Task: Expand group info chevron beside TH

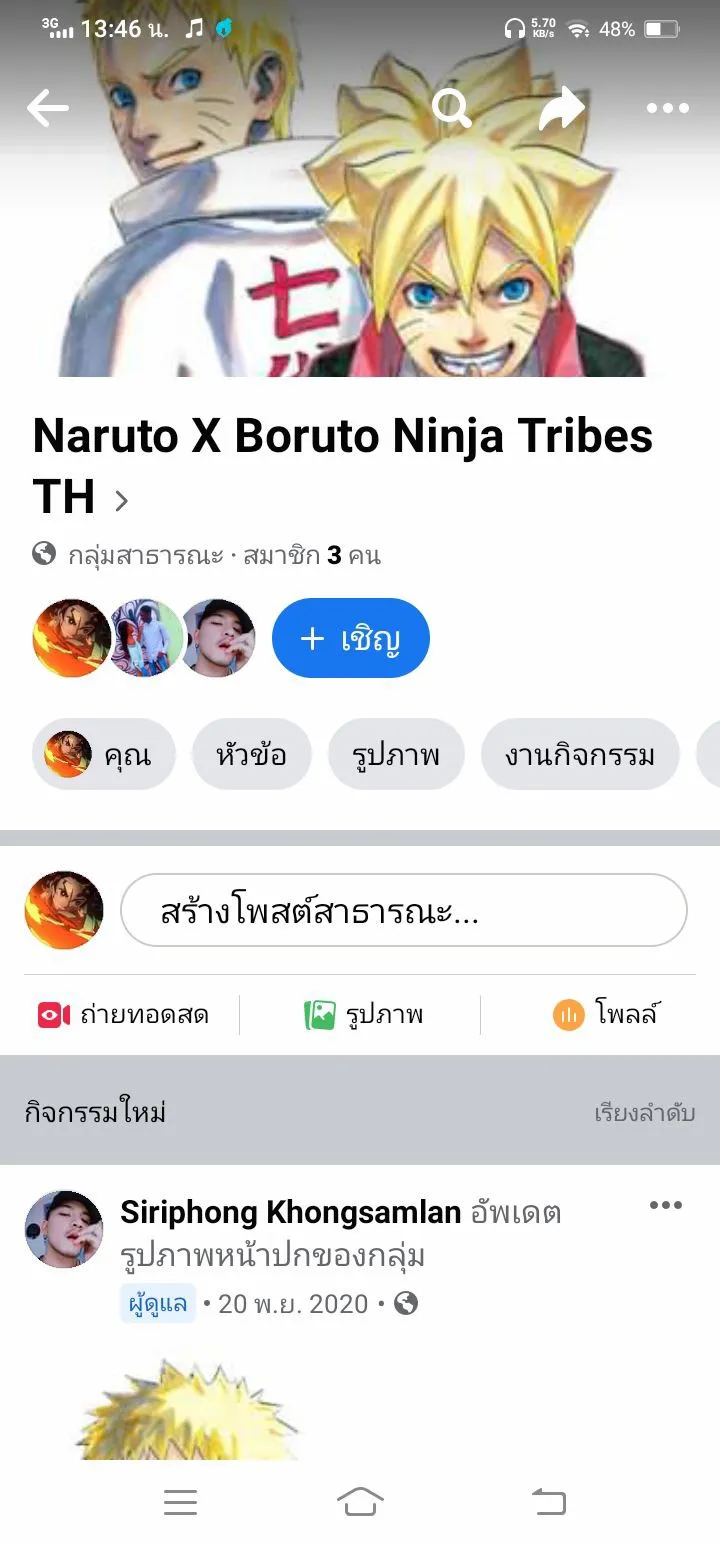Action: click(x=122, y=500)
